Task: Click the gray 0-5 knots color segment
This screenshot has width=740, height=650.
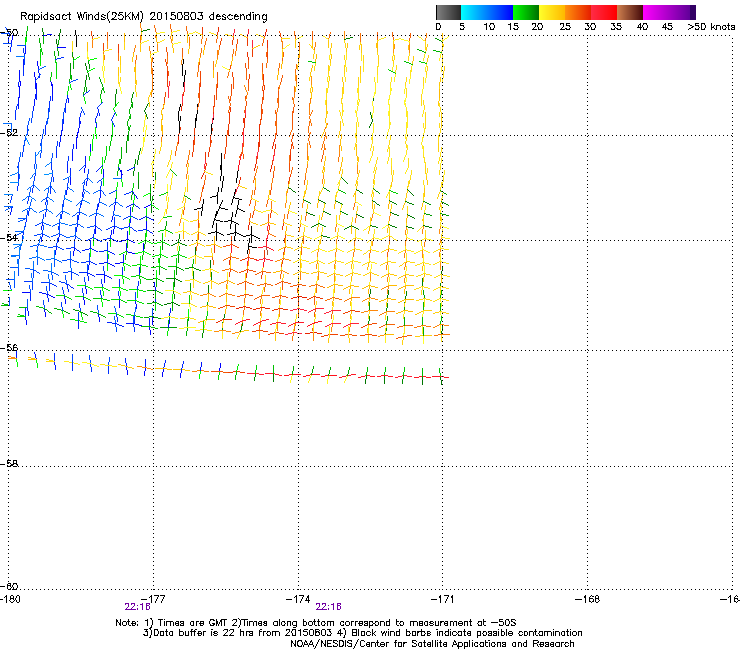Action: click(x=448, y=12)
